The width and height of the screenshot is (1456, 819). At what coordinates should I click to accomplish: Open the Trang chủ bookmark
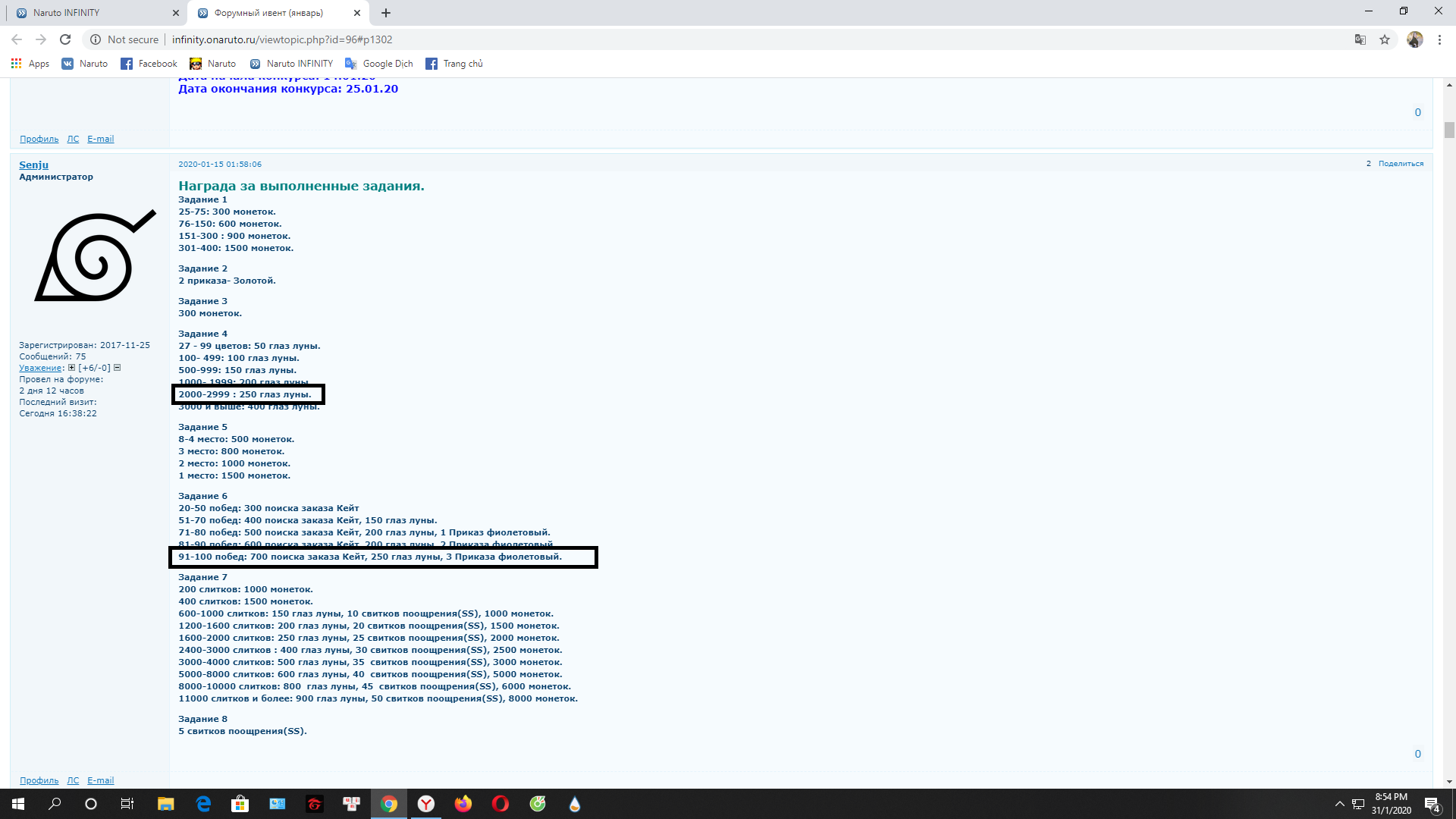point(454,64)
